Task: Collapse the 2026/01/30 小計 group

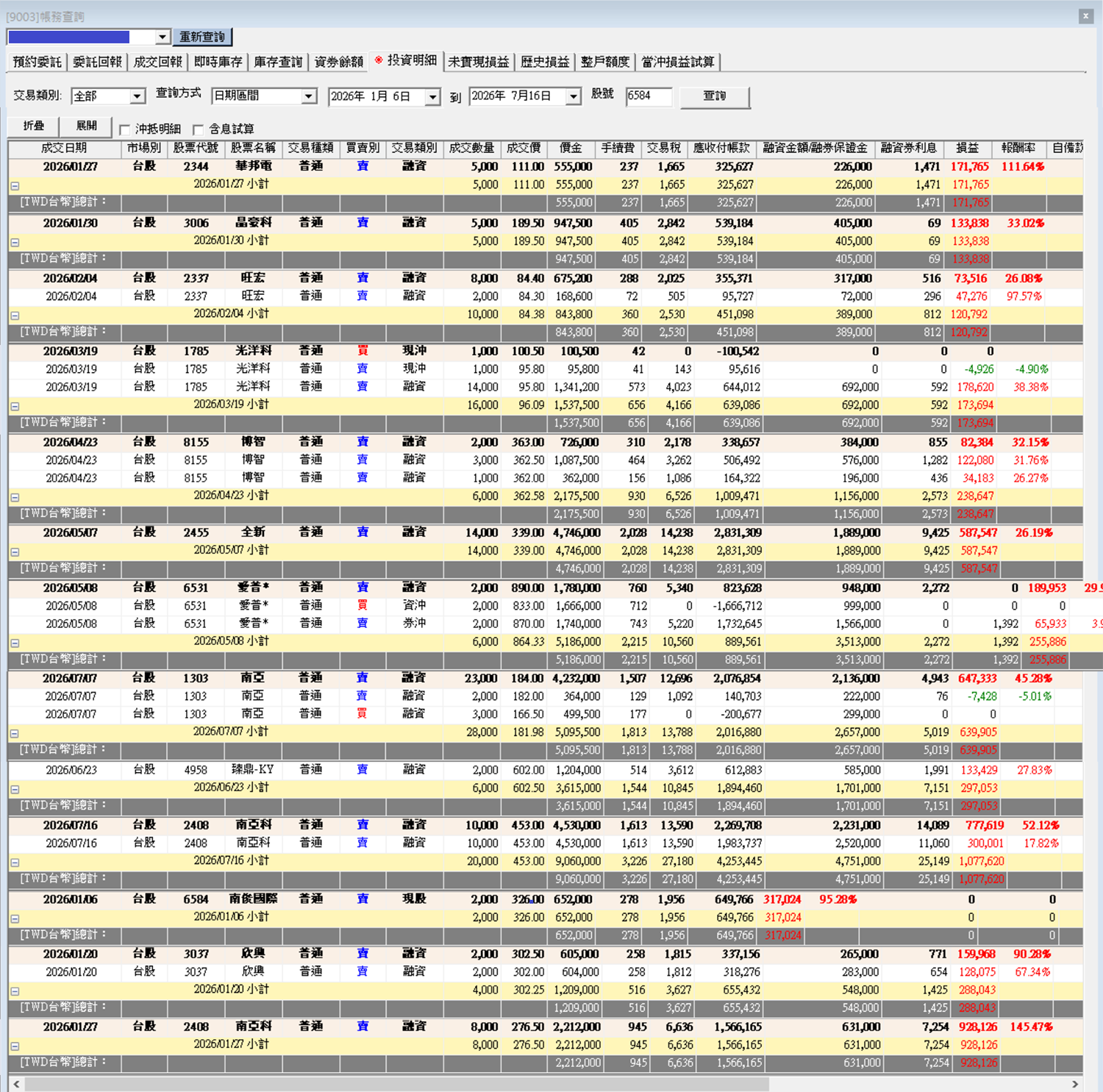Action: coord(15,242)
